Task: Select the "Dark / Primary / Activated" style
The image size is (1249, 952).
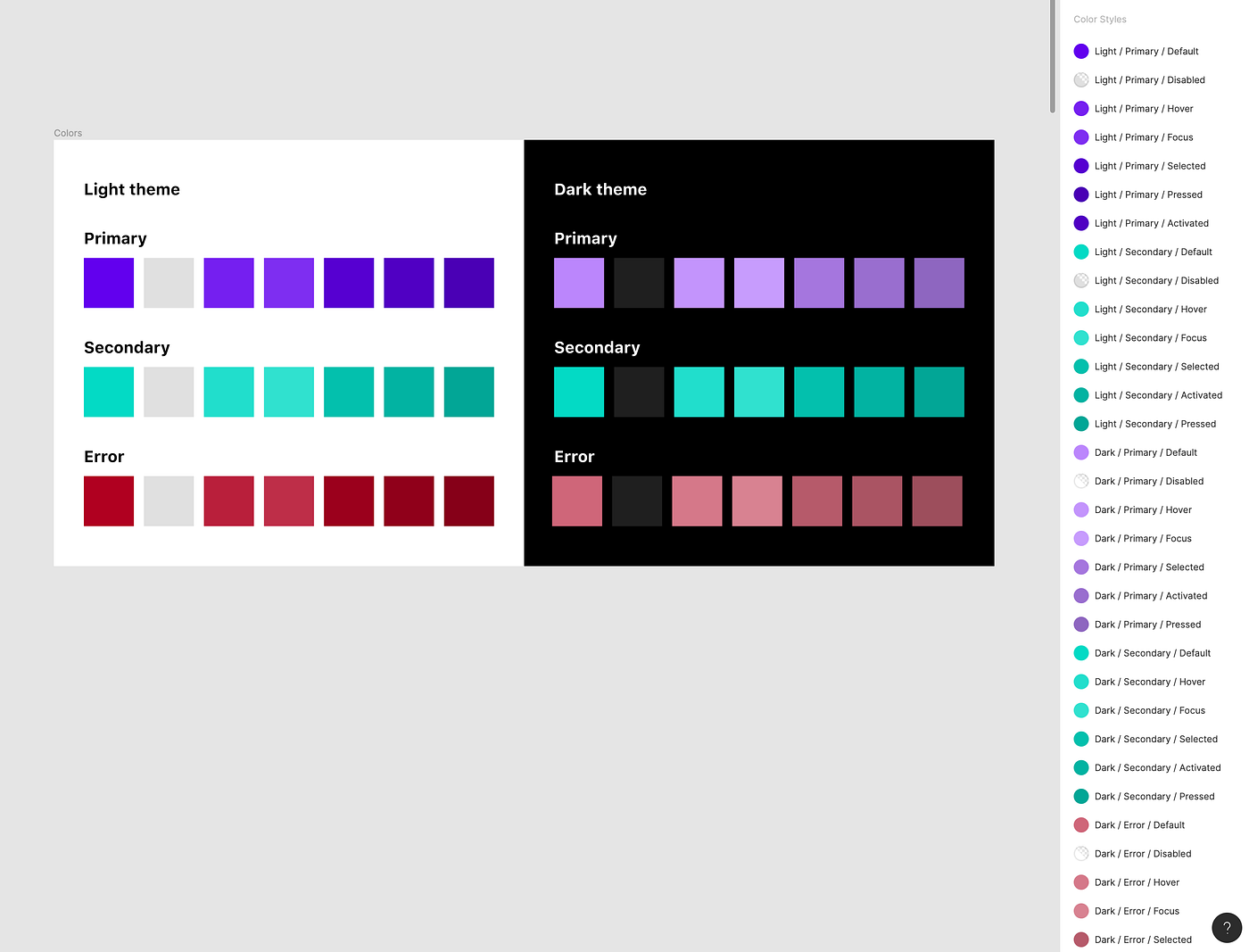Action: pyautogui.click(x=1150, y=595)
